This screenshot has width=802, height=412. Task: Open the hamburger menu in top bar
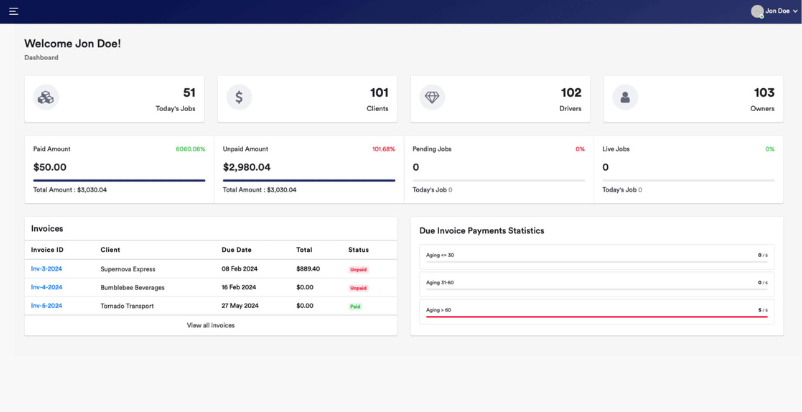click(x=14, y=11)
